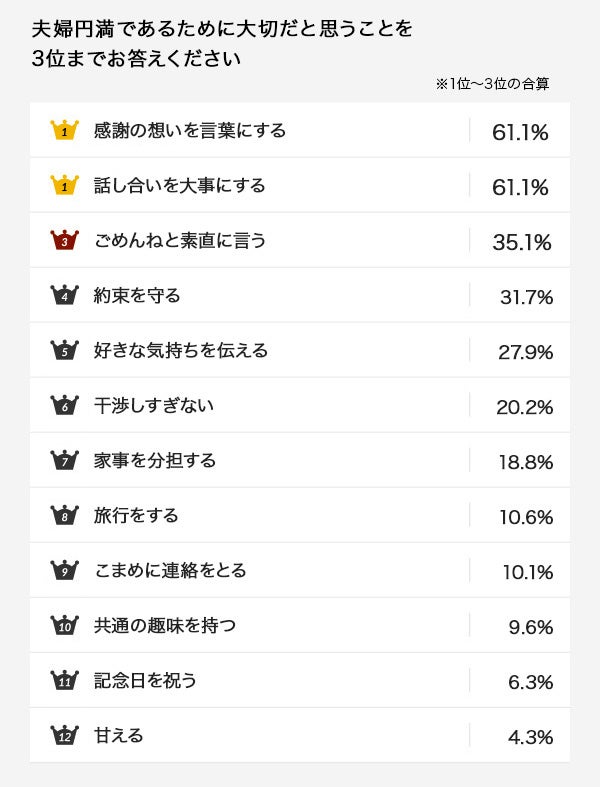The image size is (600, 787).
Task: Tap the rank 8 crown icon
Action: click(64, 515)
